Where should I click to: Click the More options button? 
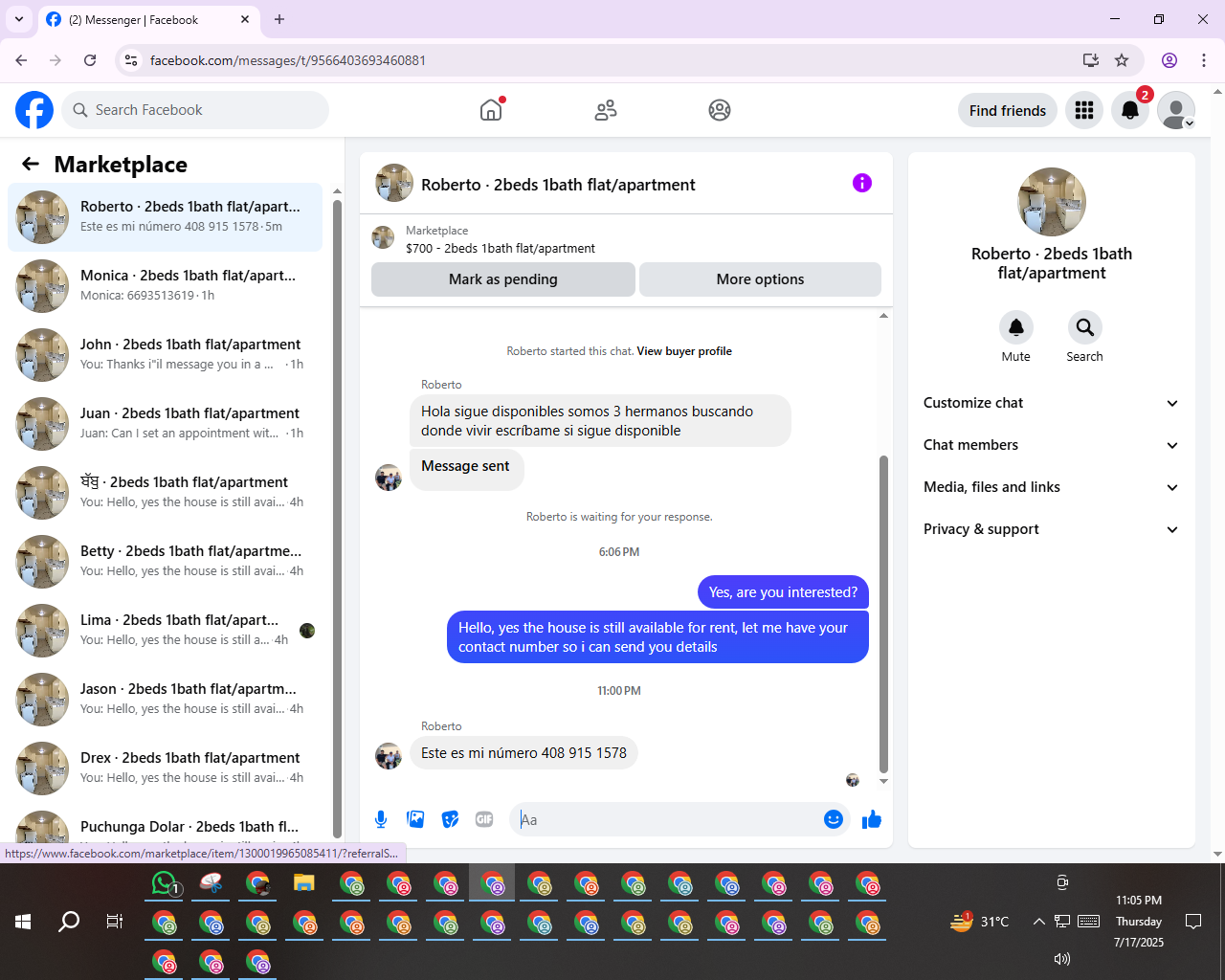760,279
